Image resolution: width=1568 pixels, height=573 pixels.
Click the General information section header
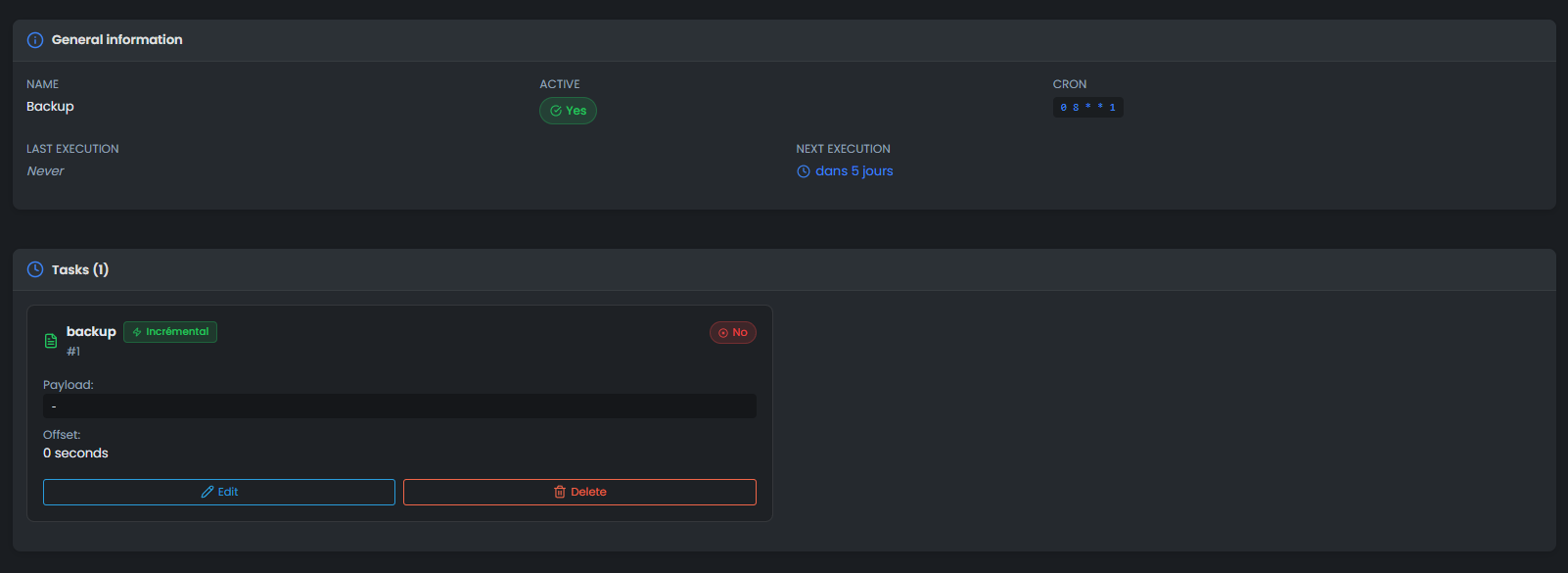click(116, 40)
